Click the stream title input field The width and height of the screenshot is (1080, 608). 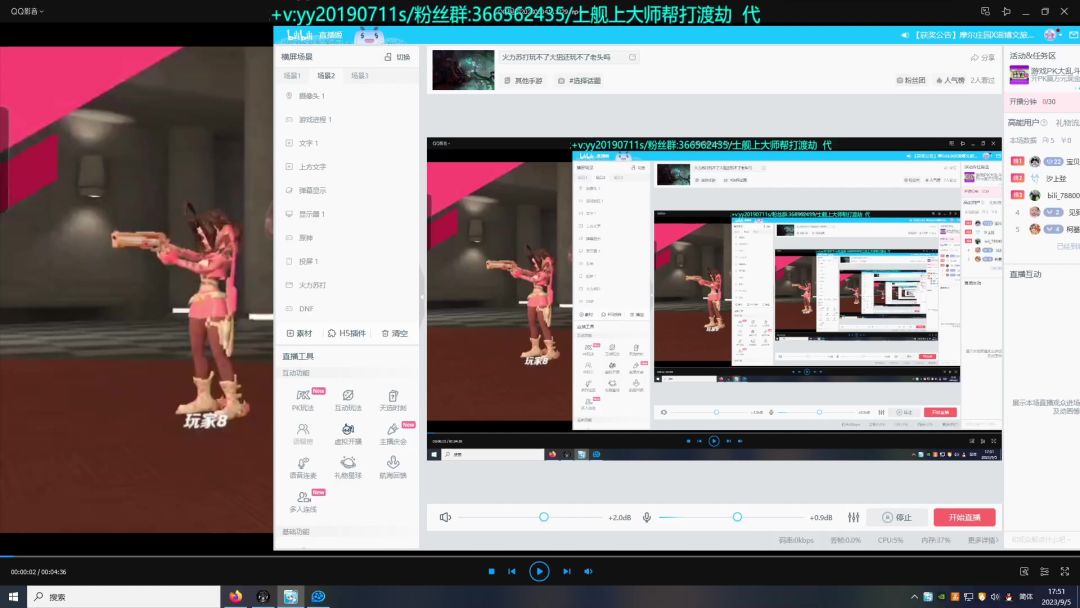(569, 57)
